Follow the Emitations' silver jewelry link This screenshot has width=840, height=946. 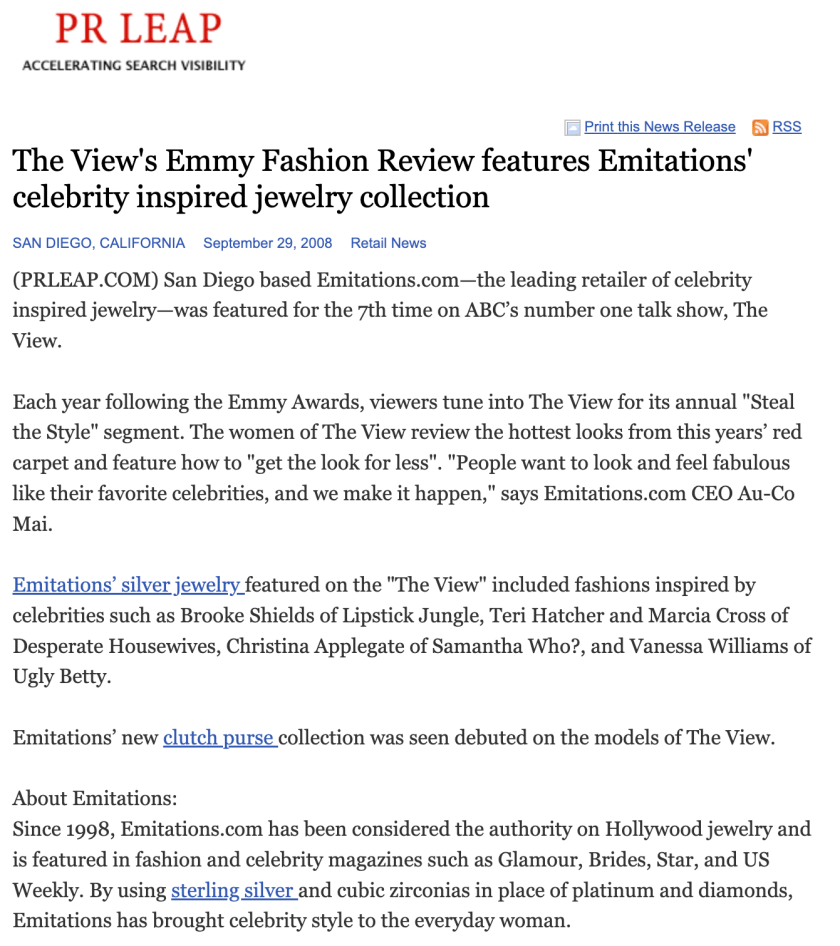(128, 585)
